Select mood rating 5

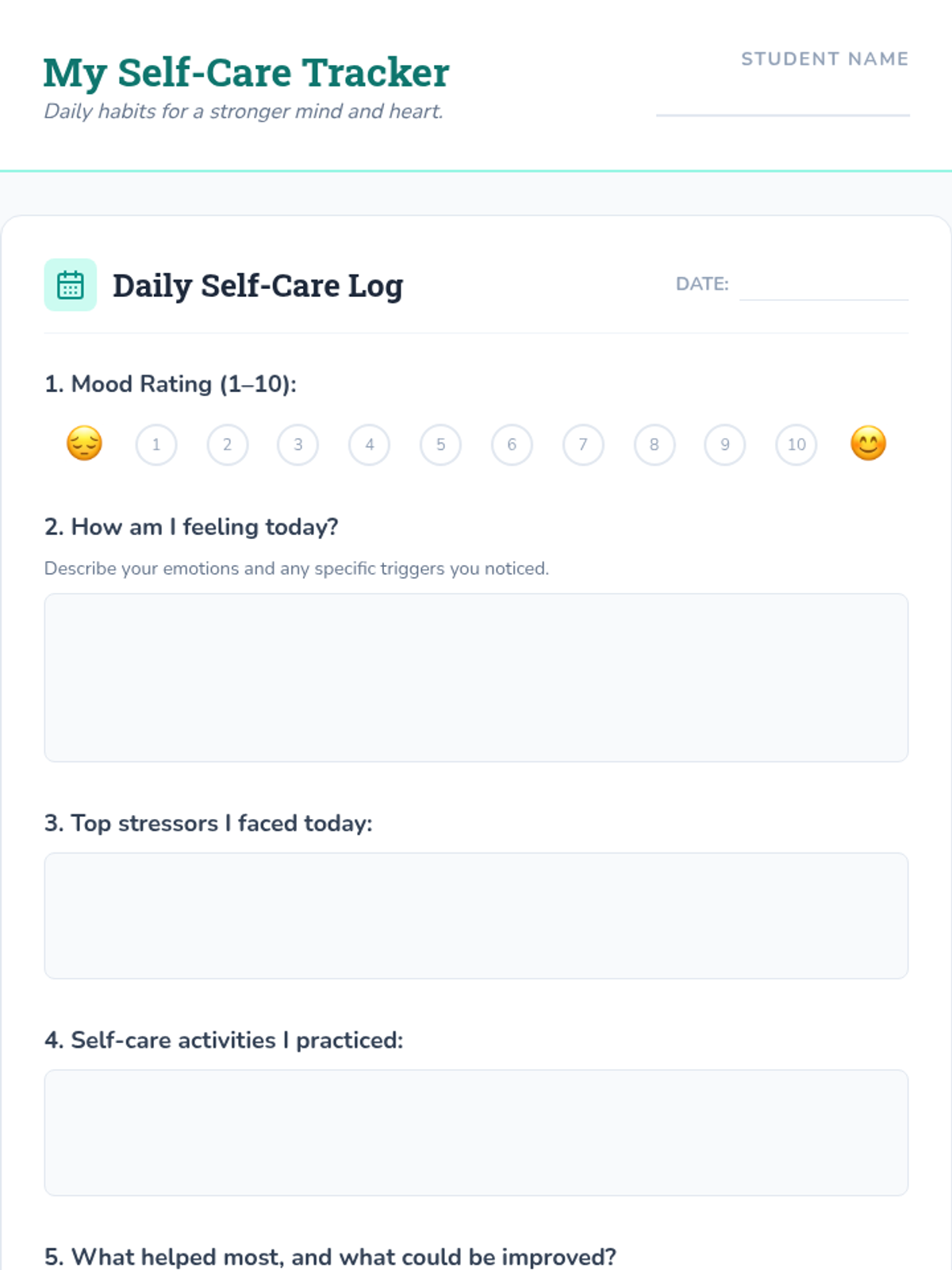coord(441,444)
